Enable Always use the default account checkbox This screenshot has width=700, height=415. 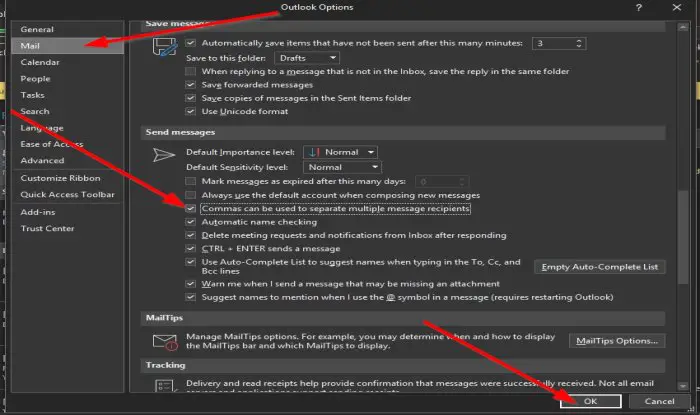point(191,195)
